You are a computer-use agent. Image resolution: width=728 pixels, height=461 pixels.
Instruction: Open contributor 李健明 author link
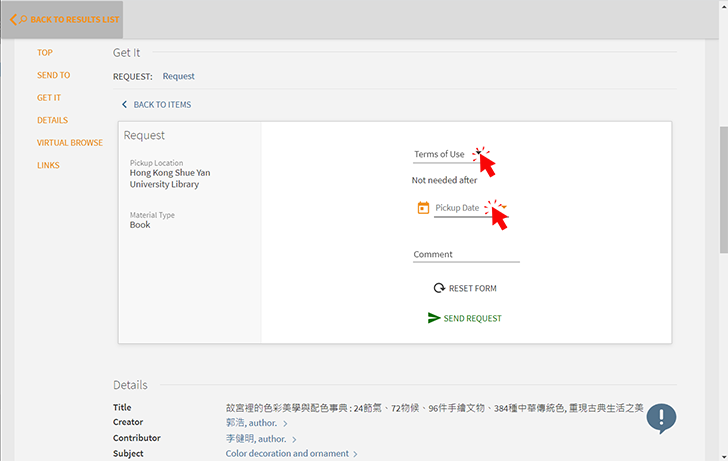point(256,439)
